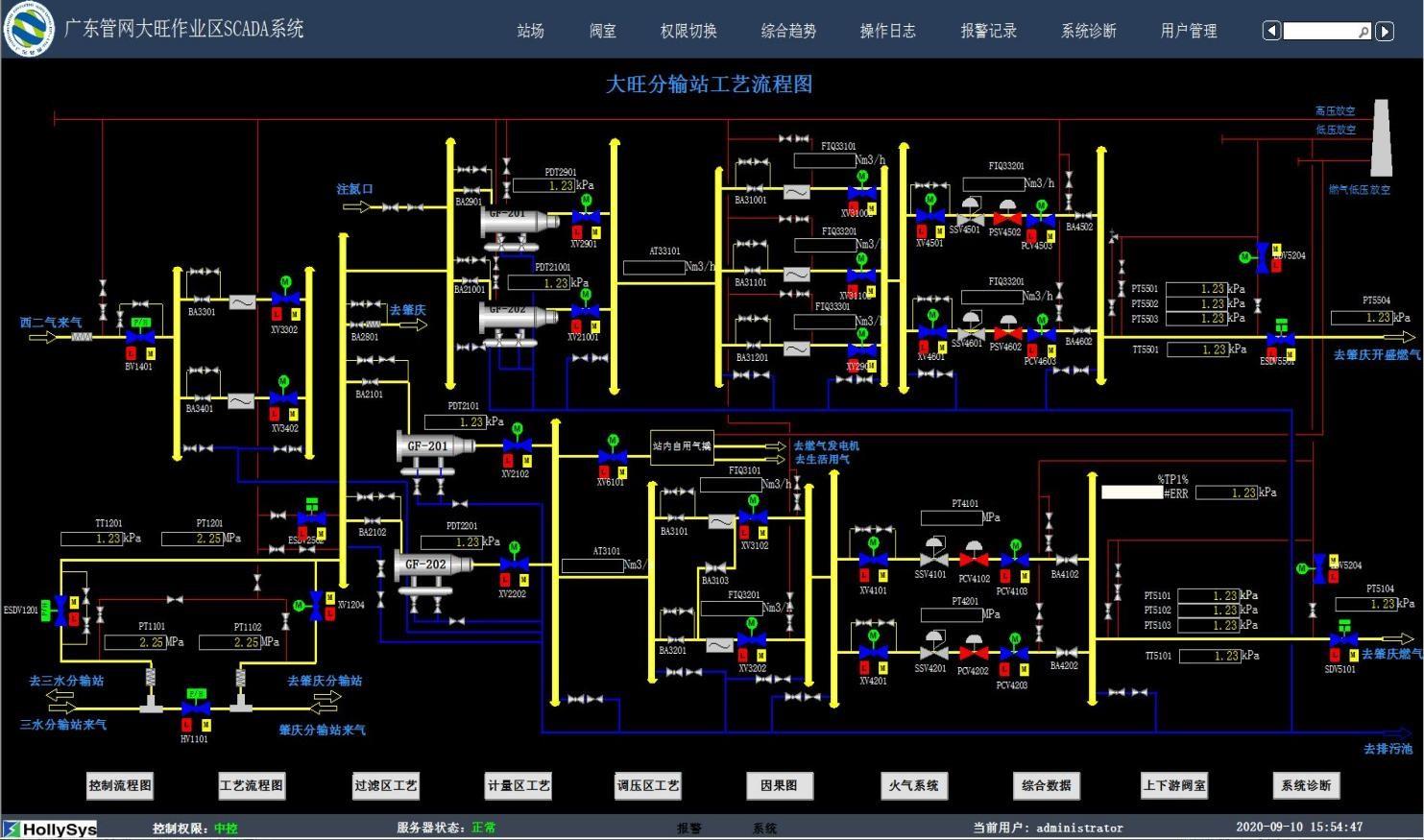Open the 报警记录 alarm log menu
This screenshot has width=1424, height=840.
coord(988,31)
